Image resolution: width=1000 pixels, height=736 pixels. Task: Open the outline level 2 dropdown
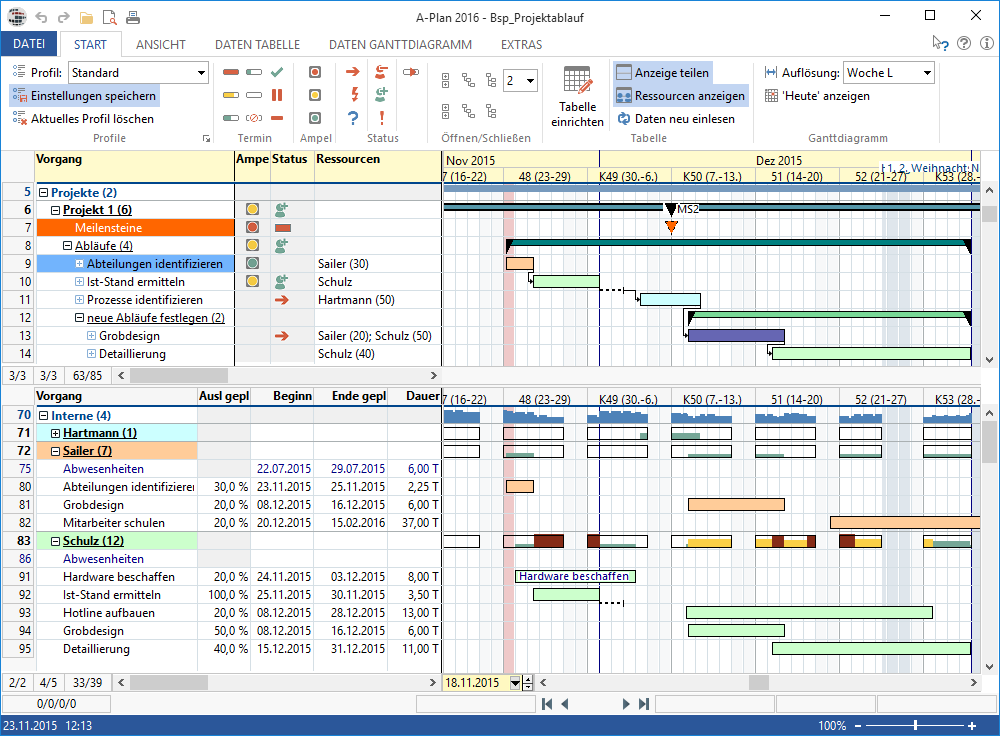530,80
